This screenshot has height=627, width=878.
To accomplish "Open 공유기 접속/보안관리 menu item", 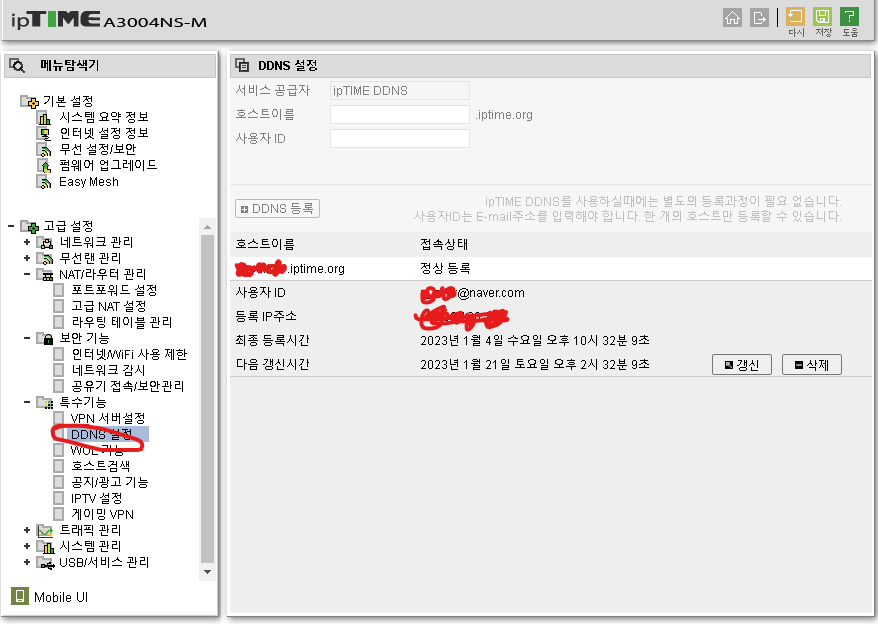I will [127, 386].
